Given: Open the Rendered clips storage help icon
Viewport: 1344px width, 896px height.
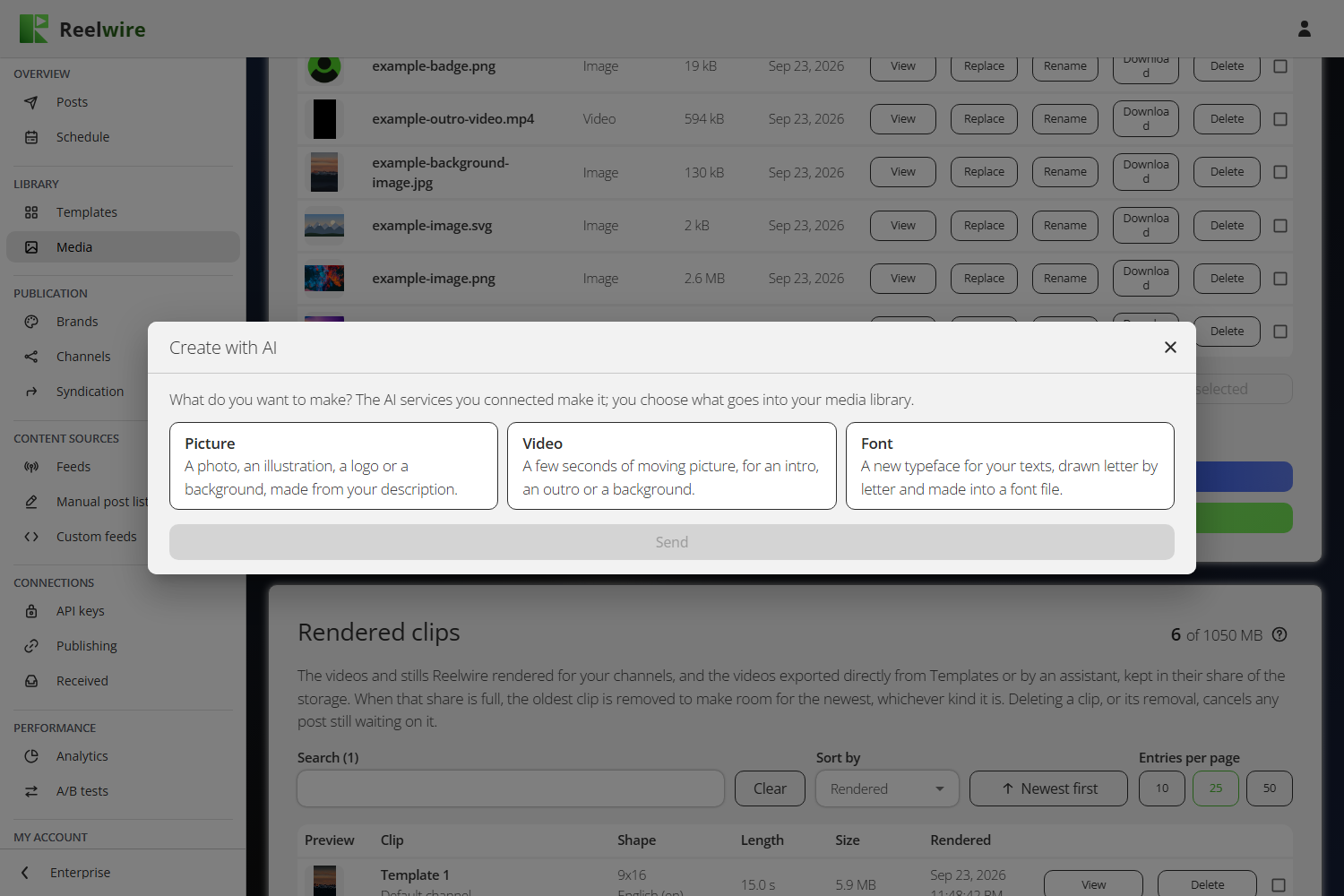Looking at the screenshot, I should coord(1279,634).
